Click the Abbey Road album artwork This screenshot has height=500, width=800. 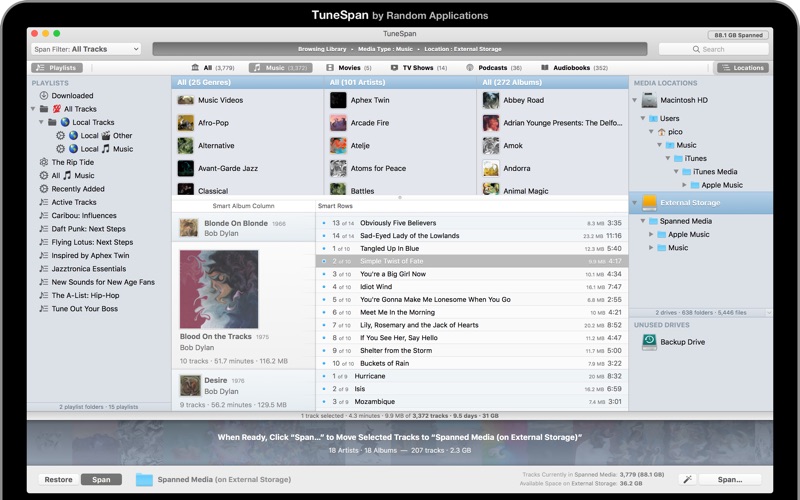(x=491, y=100)
